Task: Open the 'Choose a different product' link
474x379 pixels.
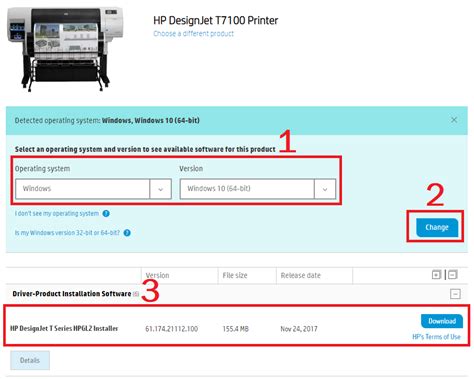Action: pos(193,34)
